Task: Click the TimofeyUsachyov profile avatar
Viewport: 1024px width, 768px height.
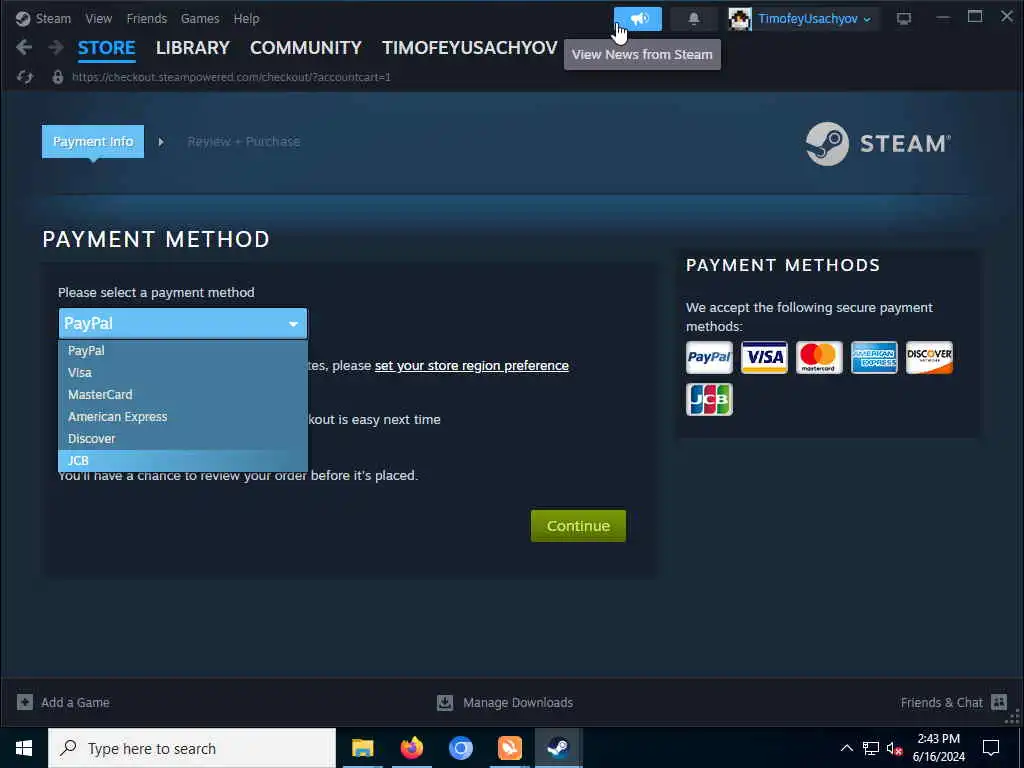Action: coord(740,19)
